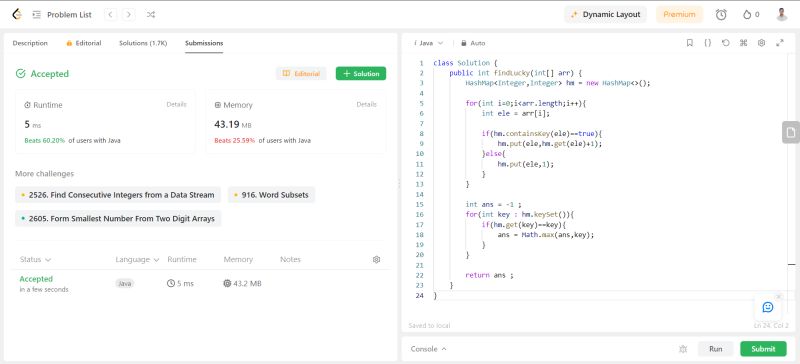The height and width of the screenshot is (364, 800).
Task: Reset code to default with undo icon
Action: 726,43
